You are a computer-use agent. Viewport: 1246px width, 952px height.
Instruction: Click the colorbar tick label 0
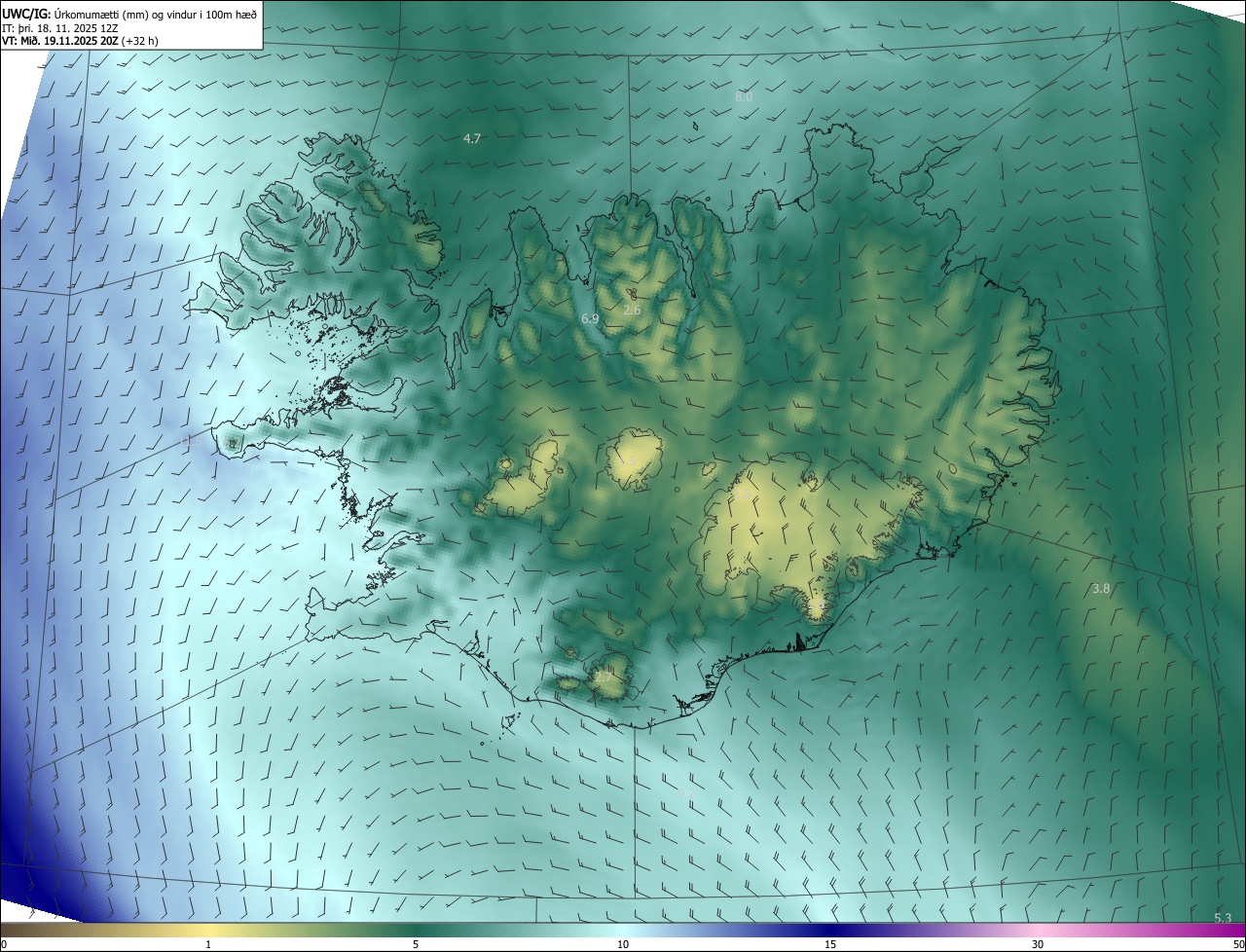(x=4, y=944)
